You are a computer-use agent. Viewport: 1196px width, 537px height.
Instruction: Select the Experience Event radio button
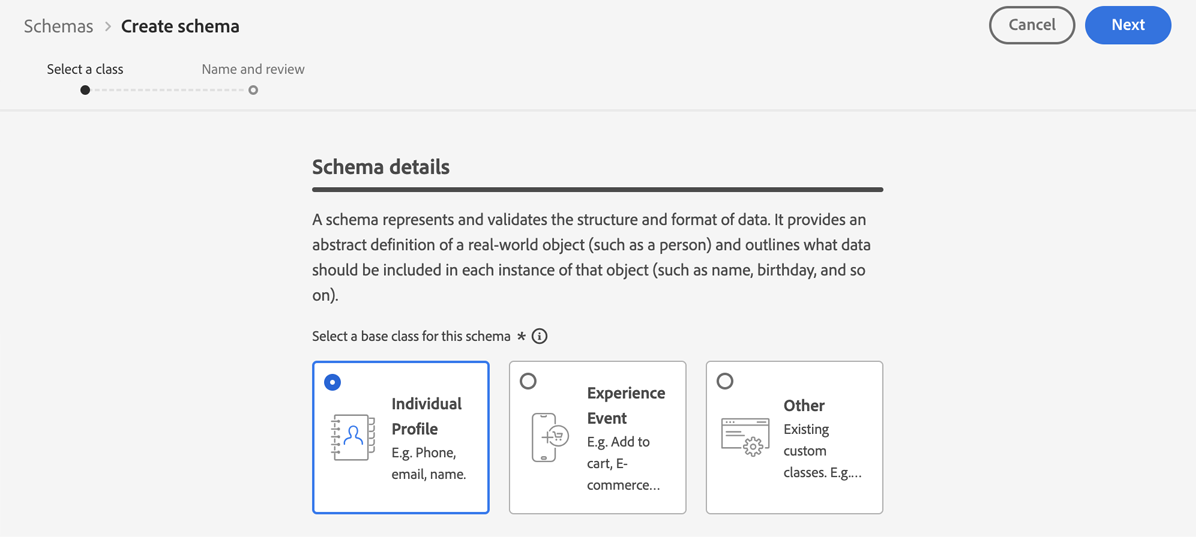(x=528, y=381)
